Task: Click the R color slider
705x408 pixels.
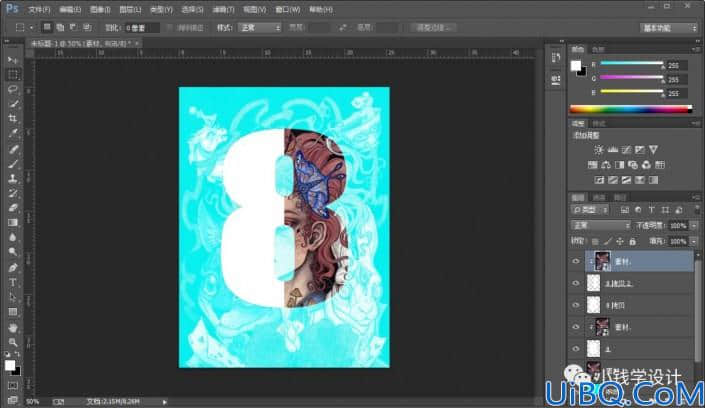Action: coord(631,63)
